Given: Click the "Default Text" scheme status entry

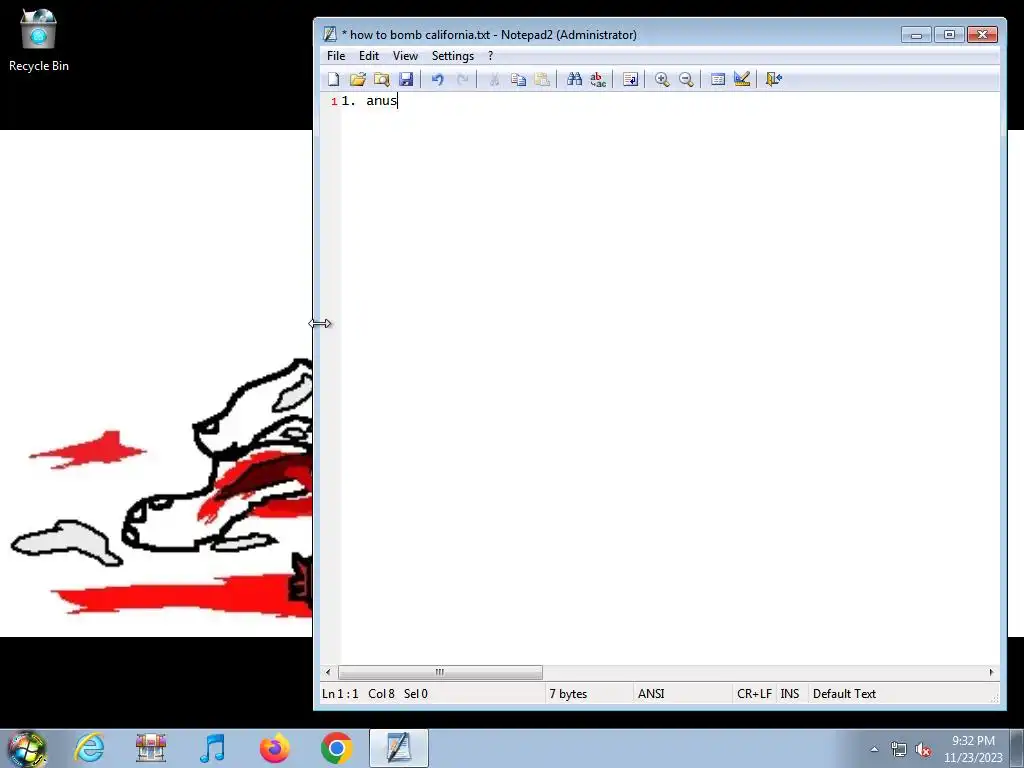Looking at the screenshot, I should pos(844,694).
